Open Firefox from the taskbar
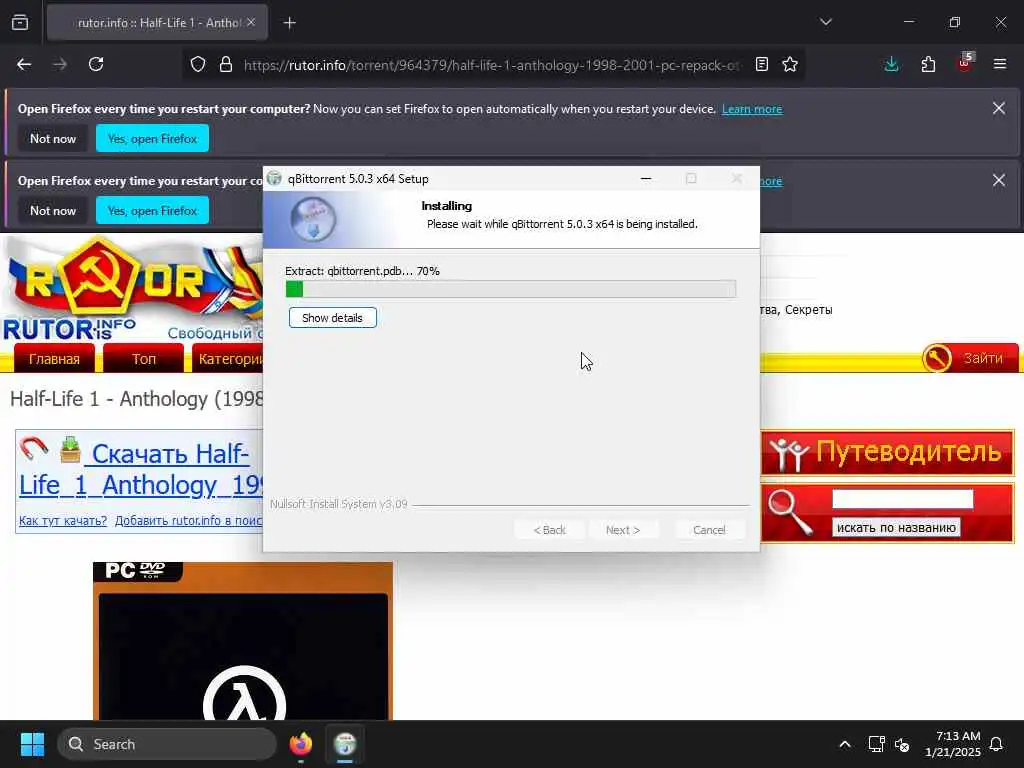The height and width of the screenshot is (768, 1024). (301, 744)
